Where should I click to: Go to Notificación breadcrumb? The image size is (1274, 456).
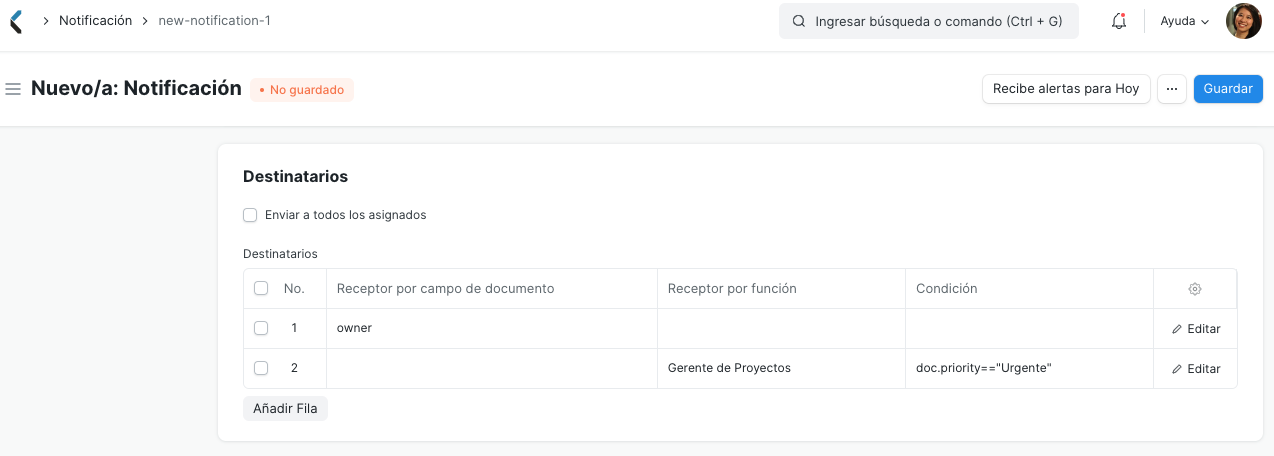[x=95, y=21]
